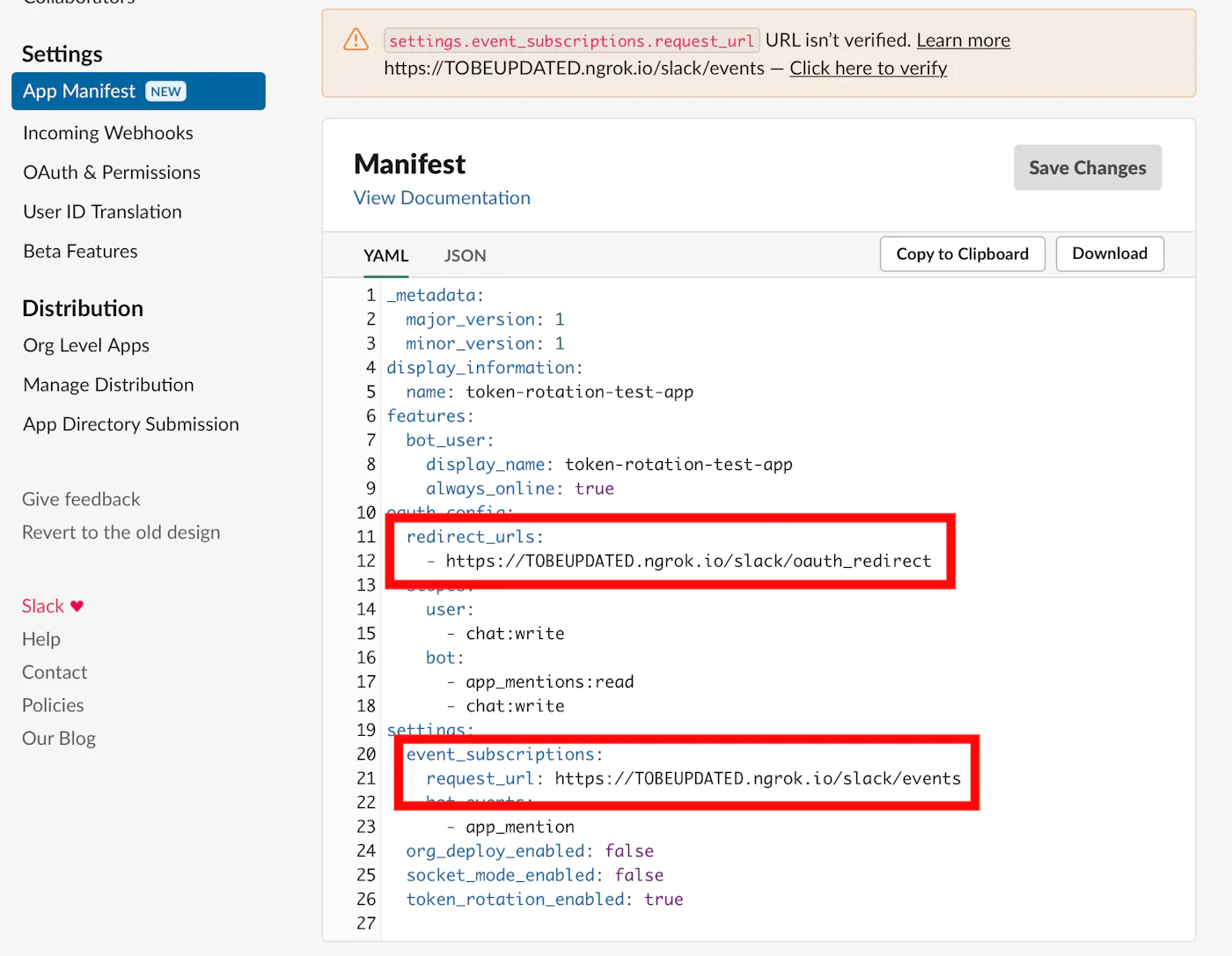
Task: Open Incoming Webhooks settings
Action: [x=108, y=133]
